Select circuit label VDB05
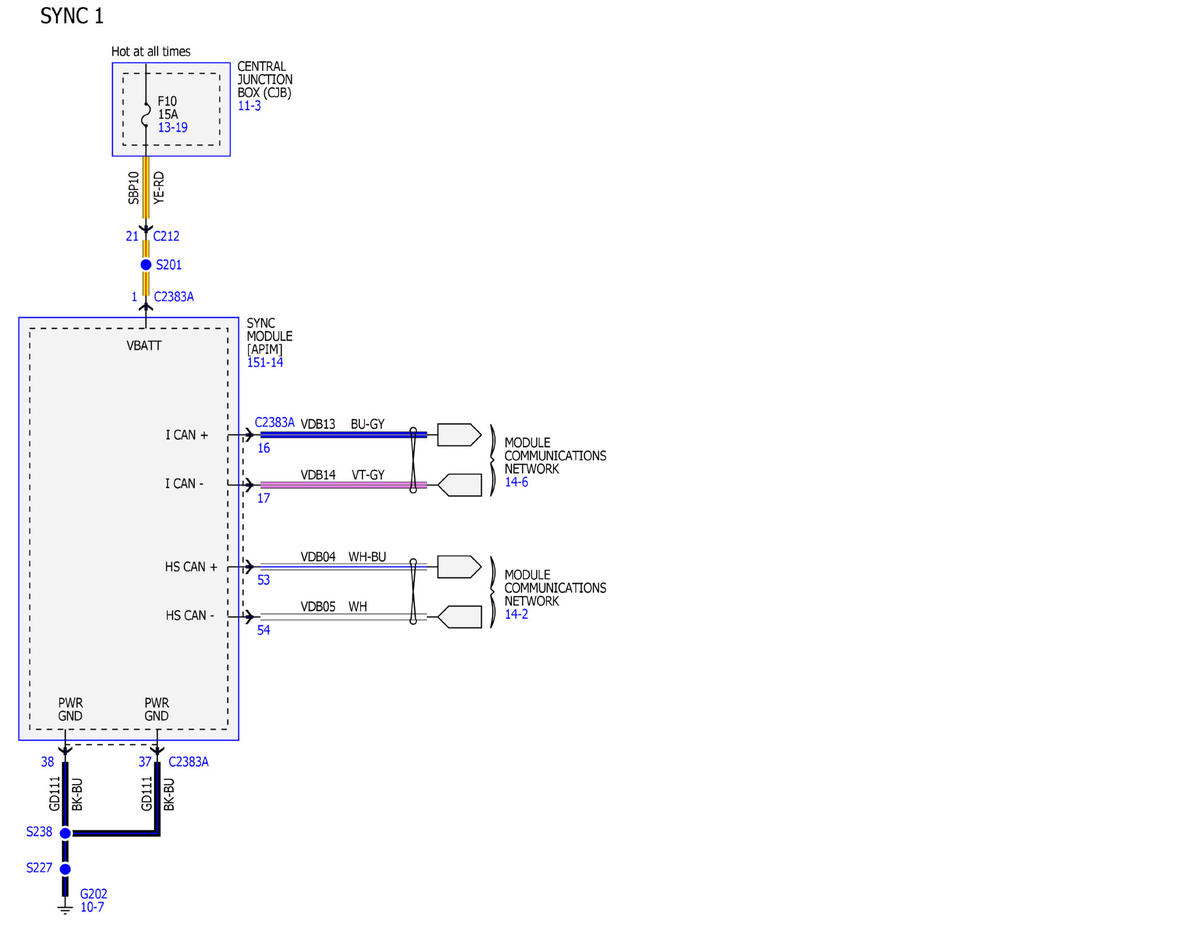This screenshot has height=927, width=1200. (318, 606)
